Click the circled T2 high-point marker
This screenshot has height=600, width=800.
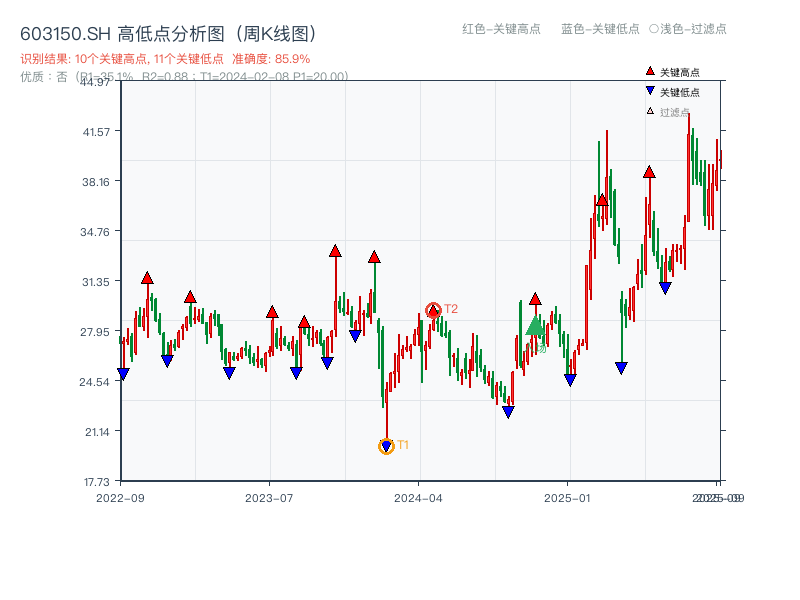click(434, 309)
